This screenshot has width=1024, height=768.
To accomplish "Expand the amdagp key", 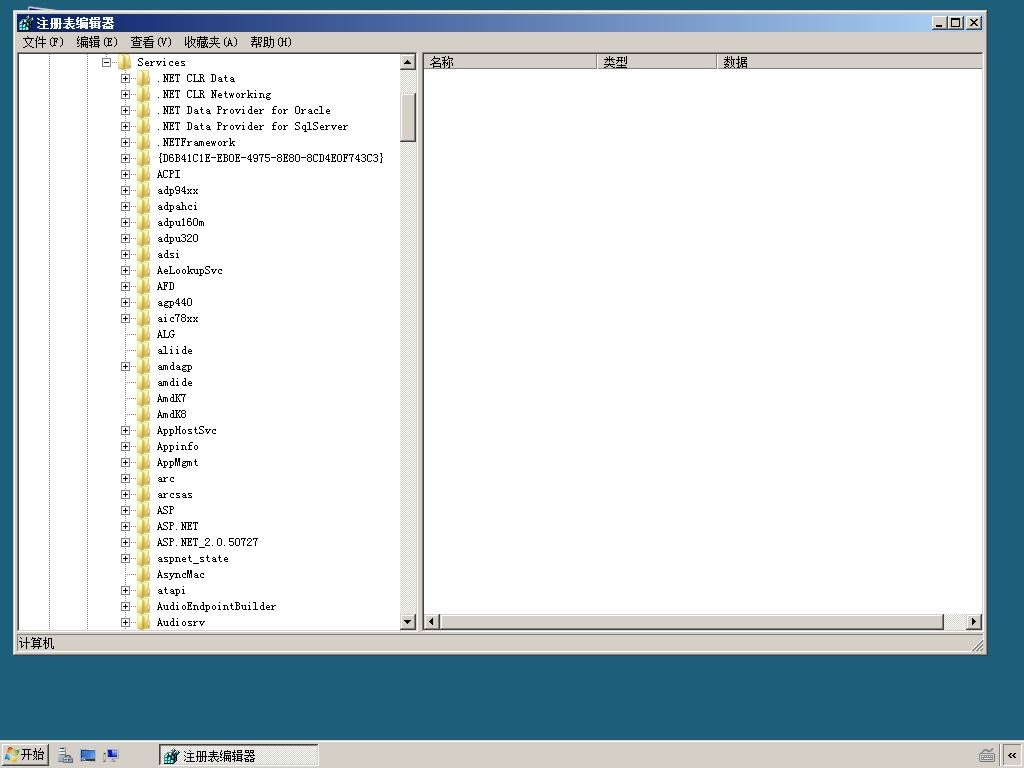I will point(125,366).
